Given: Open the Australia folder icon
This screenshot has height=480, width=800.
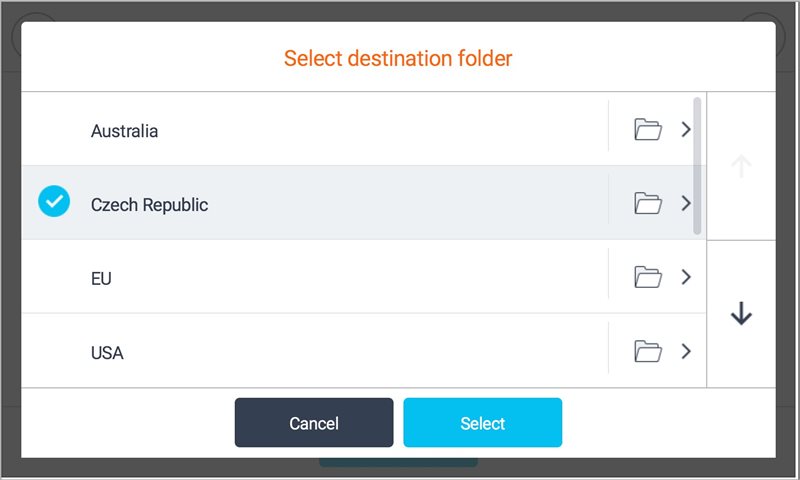Looking at the screenshot, I should [x=648, y=129].
